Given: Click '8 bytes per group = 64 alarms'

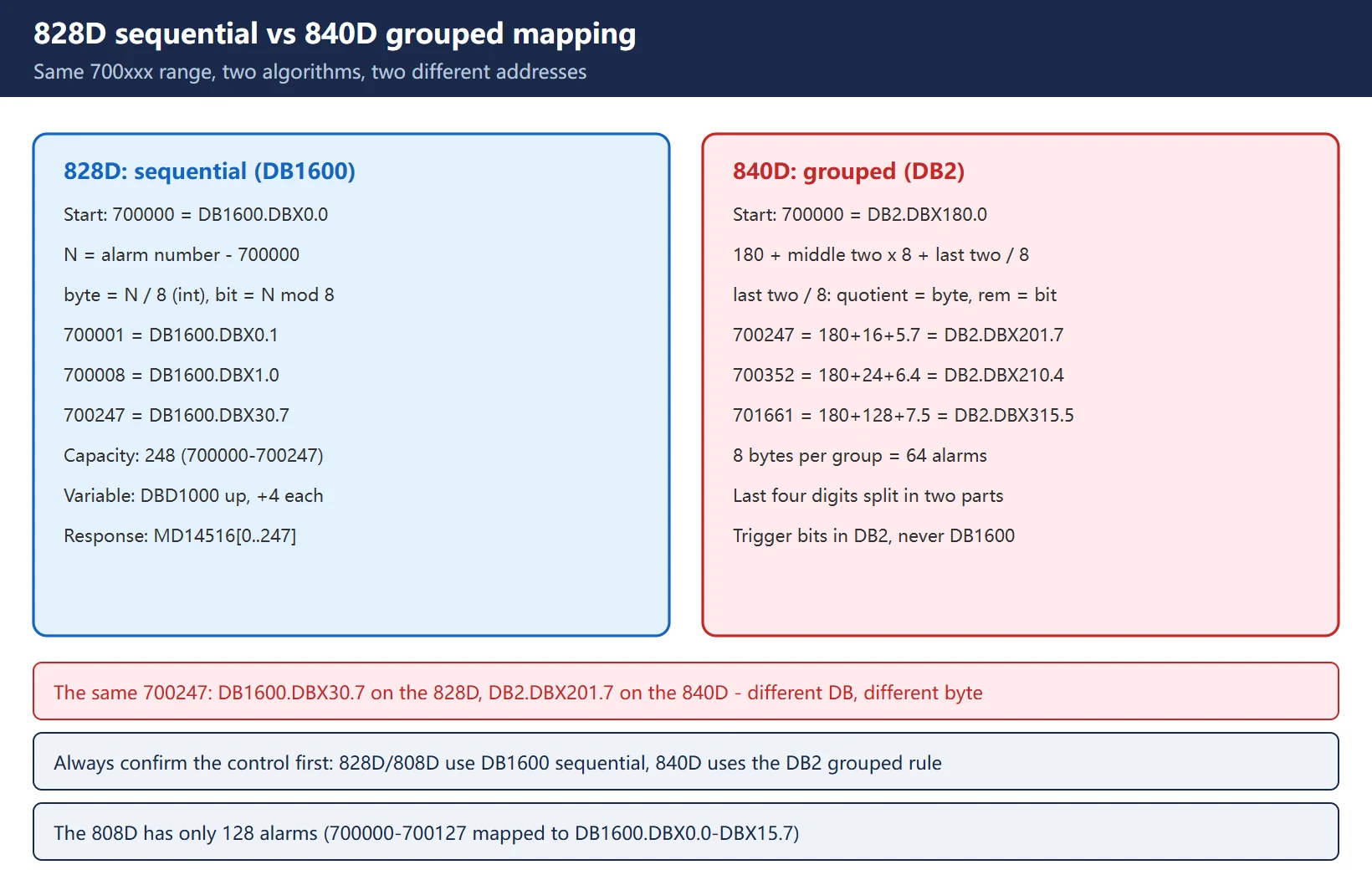Looking at the screenshot, I should 860,455.
